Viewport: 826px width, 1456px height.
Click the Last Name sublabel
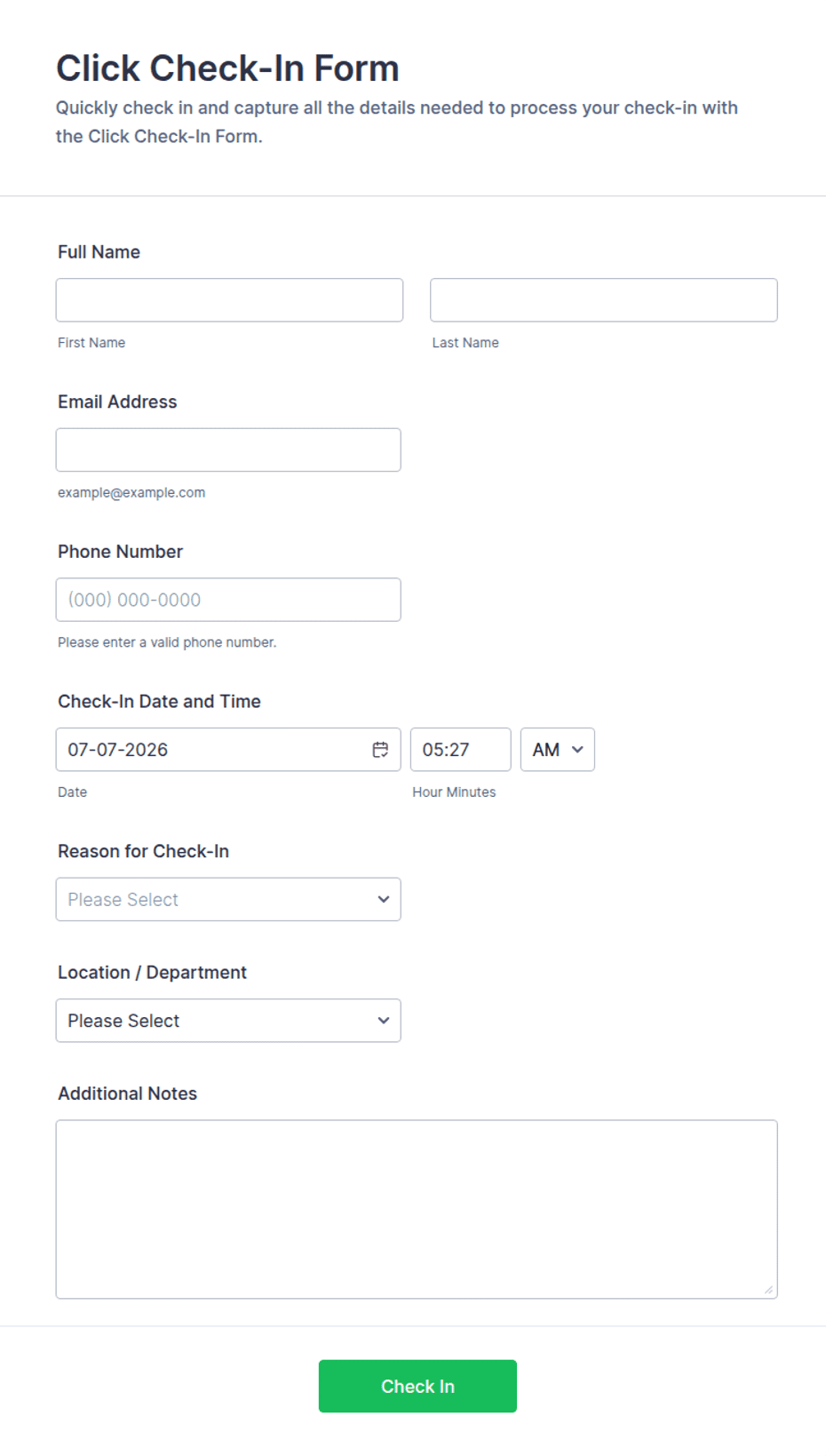point(465,343)
